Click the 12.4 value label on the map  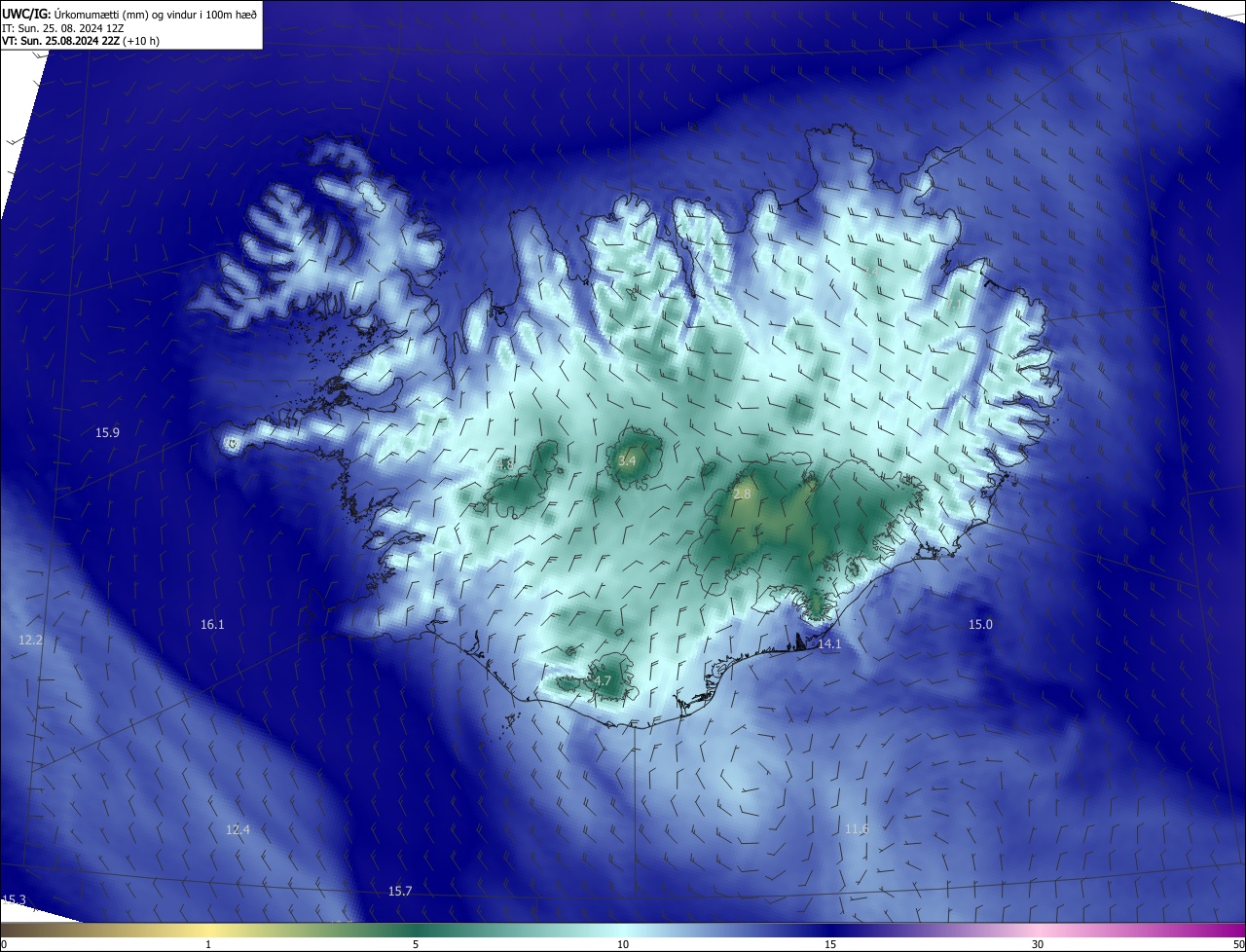[x=238, y=829]
